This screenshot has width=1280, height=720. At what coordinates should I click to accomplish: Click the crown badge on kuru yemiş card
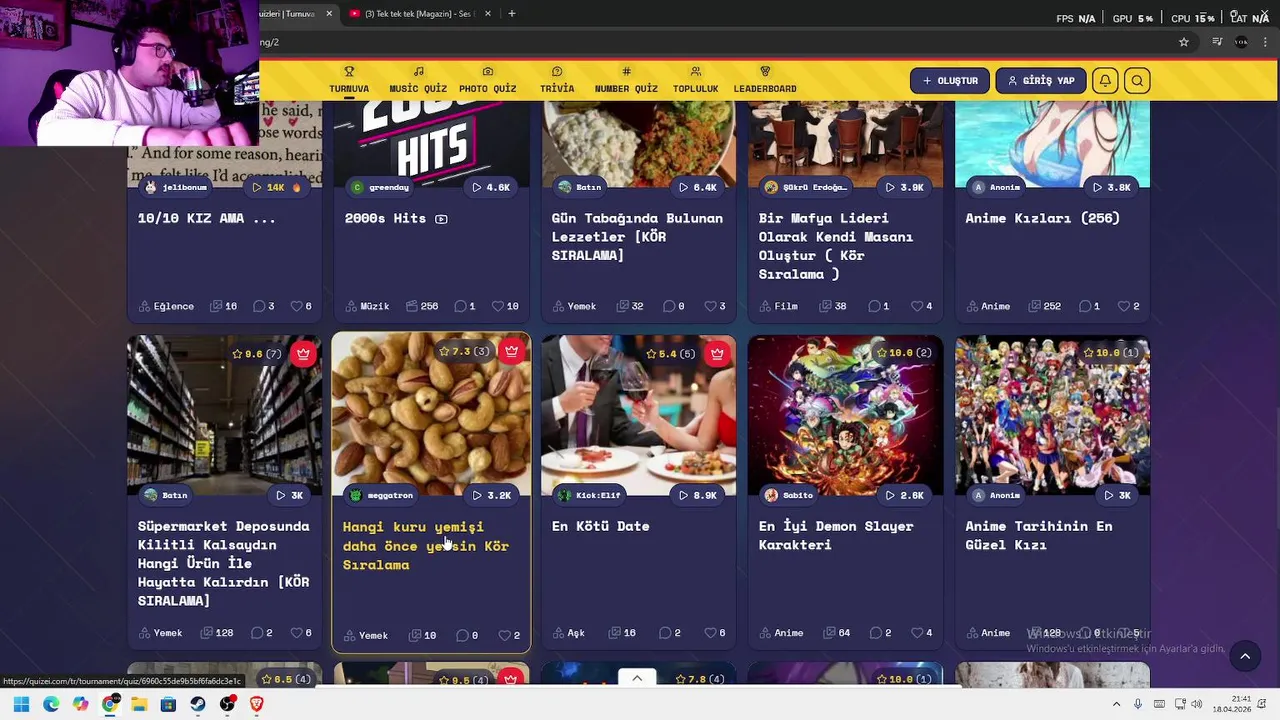pos(511,351)
